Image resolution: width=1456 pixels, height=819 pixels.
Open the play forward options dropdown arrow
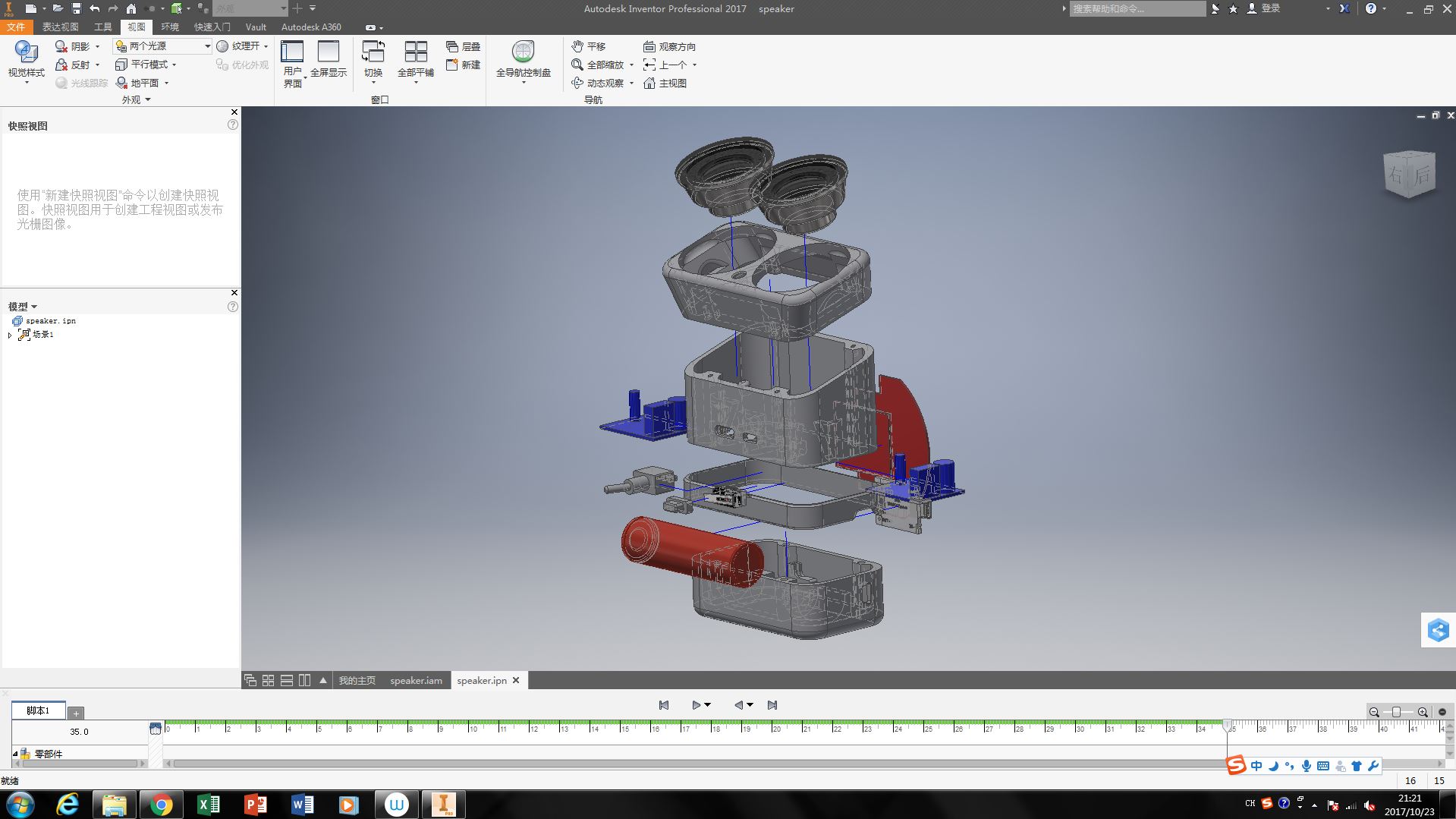tap(708, 705)
